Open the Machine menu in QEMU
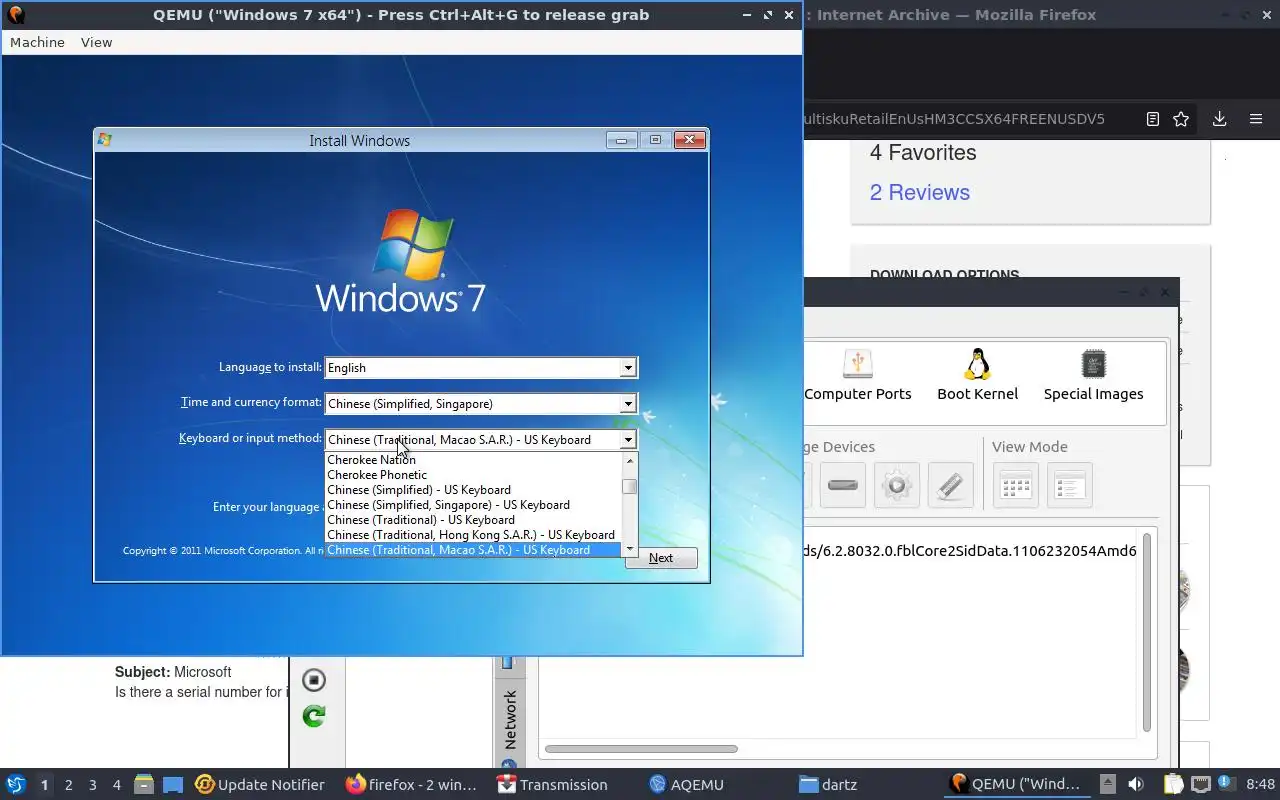The image size is (1280, 800). (37, 42)
